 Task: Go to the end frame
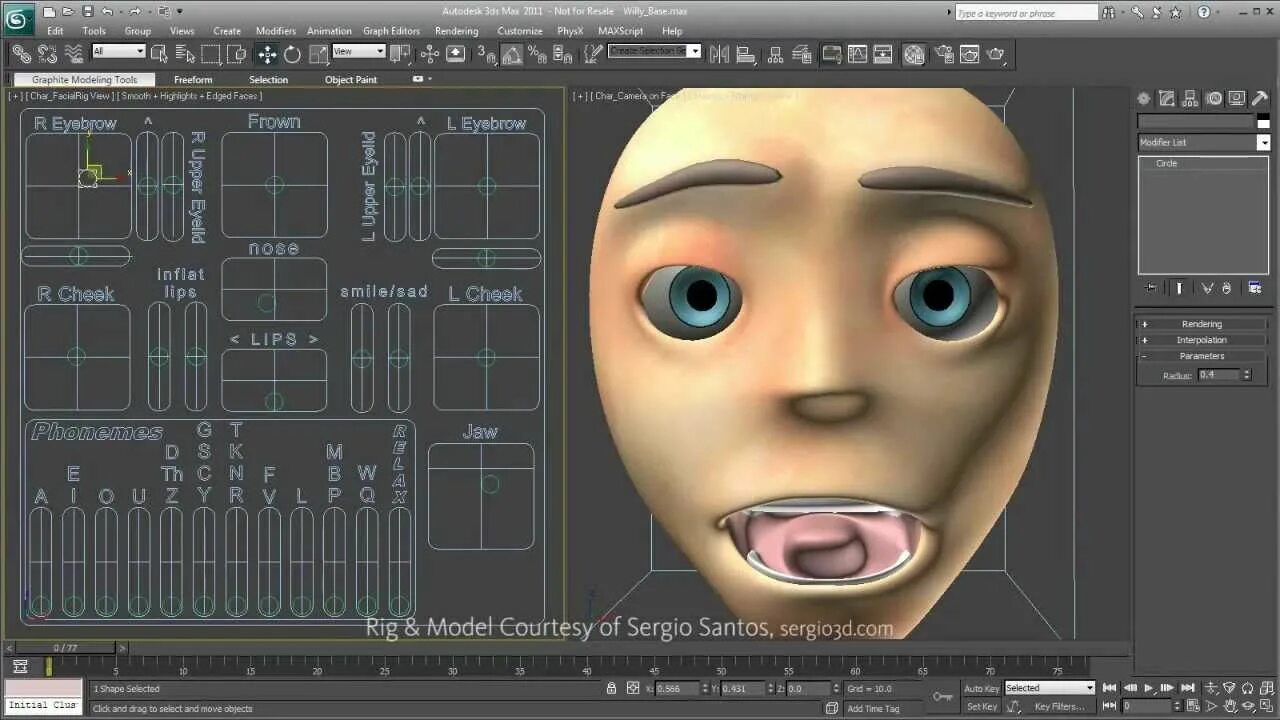[1187, 688]
